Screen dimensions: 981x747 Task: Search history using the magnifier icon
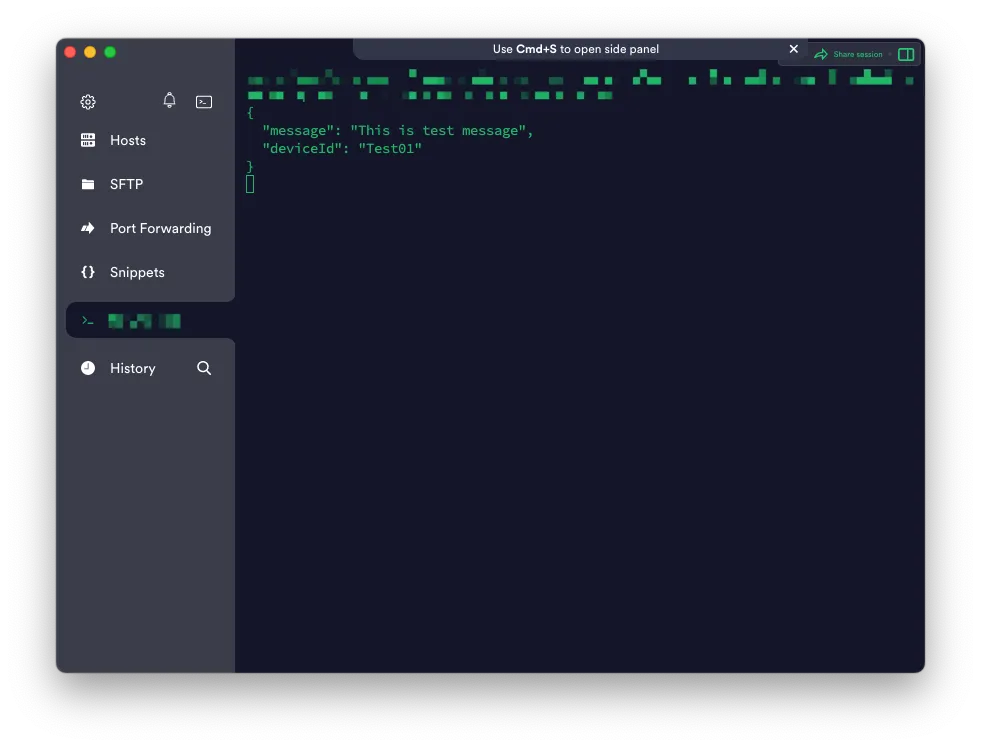tap(204, 369)
